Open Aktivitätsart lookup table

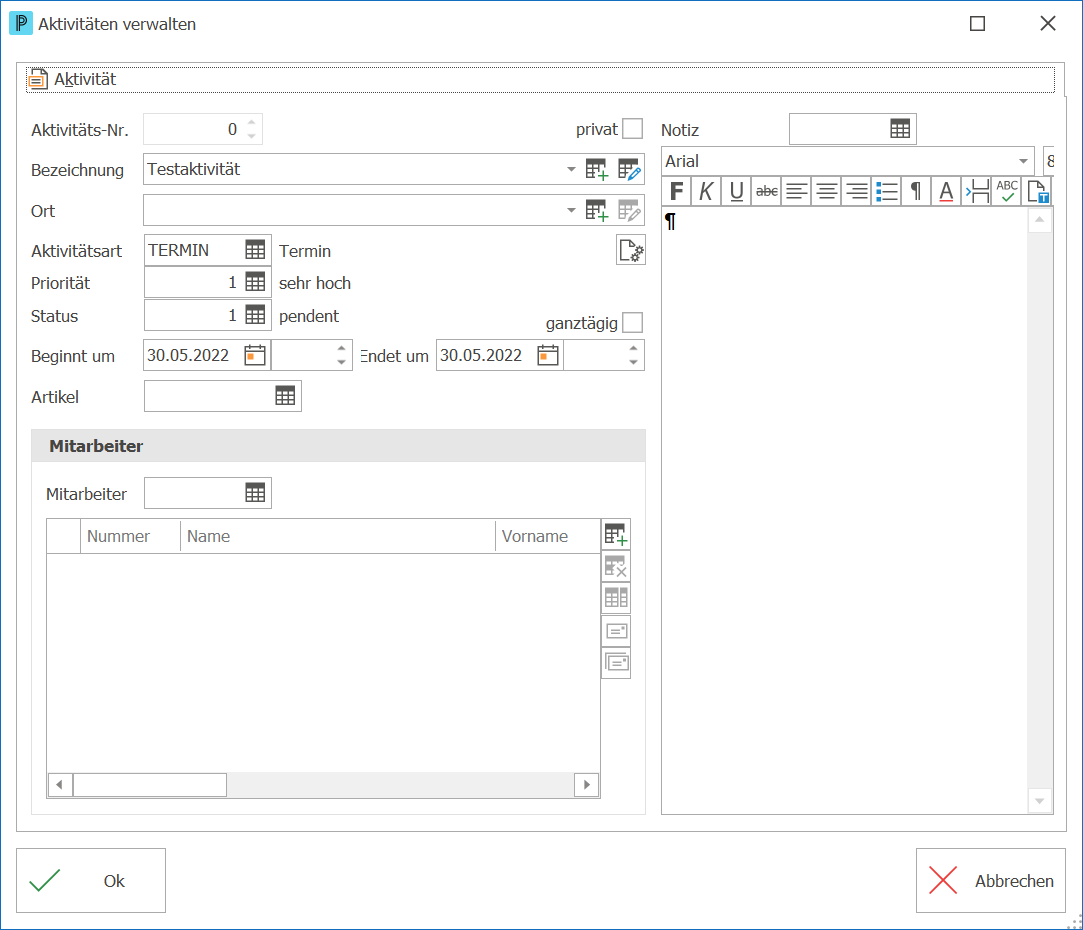point(255,250)
